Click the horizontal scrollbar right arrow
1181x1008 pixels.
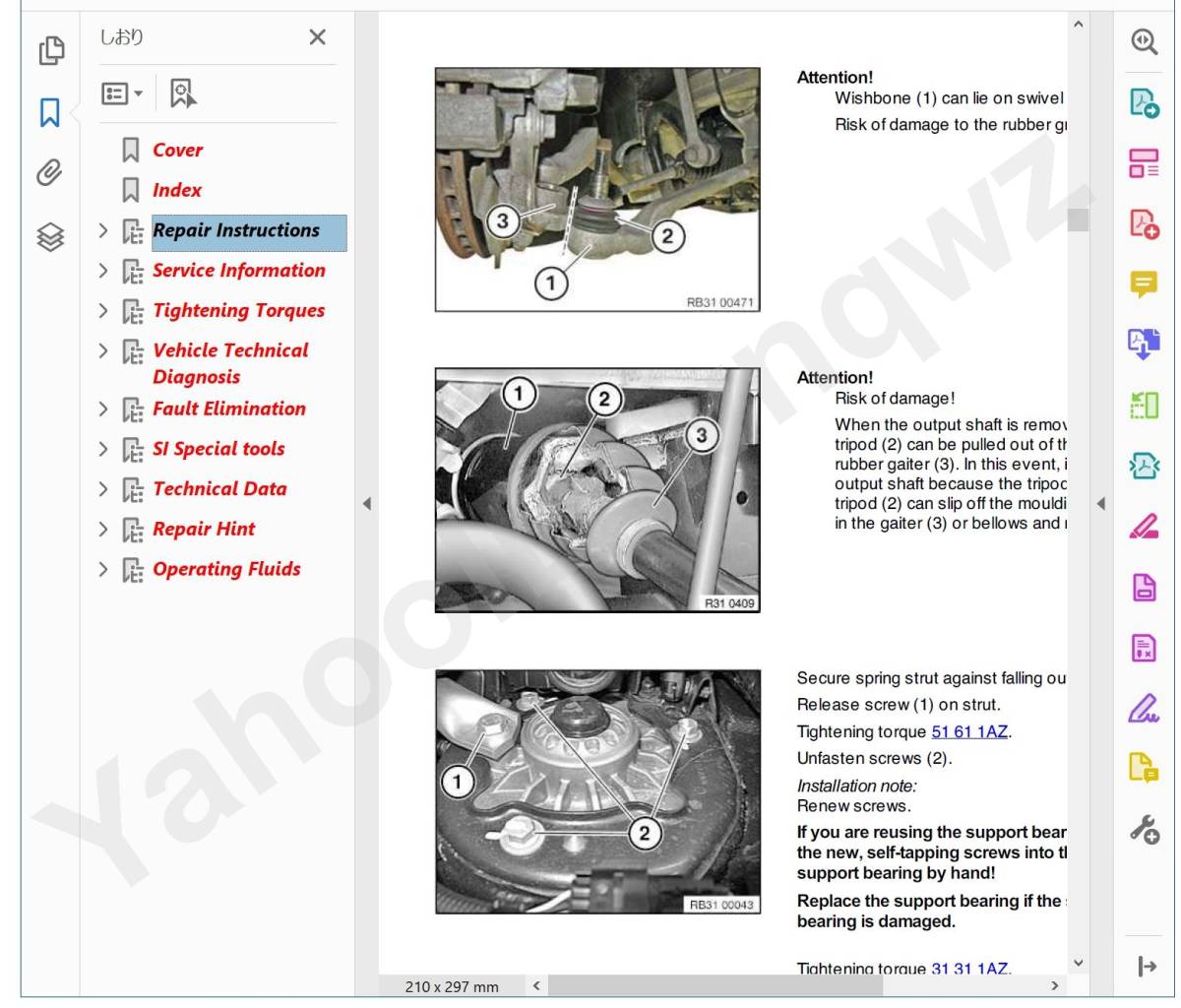tap(1055, 985)
